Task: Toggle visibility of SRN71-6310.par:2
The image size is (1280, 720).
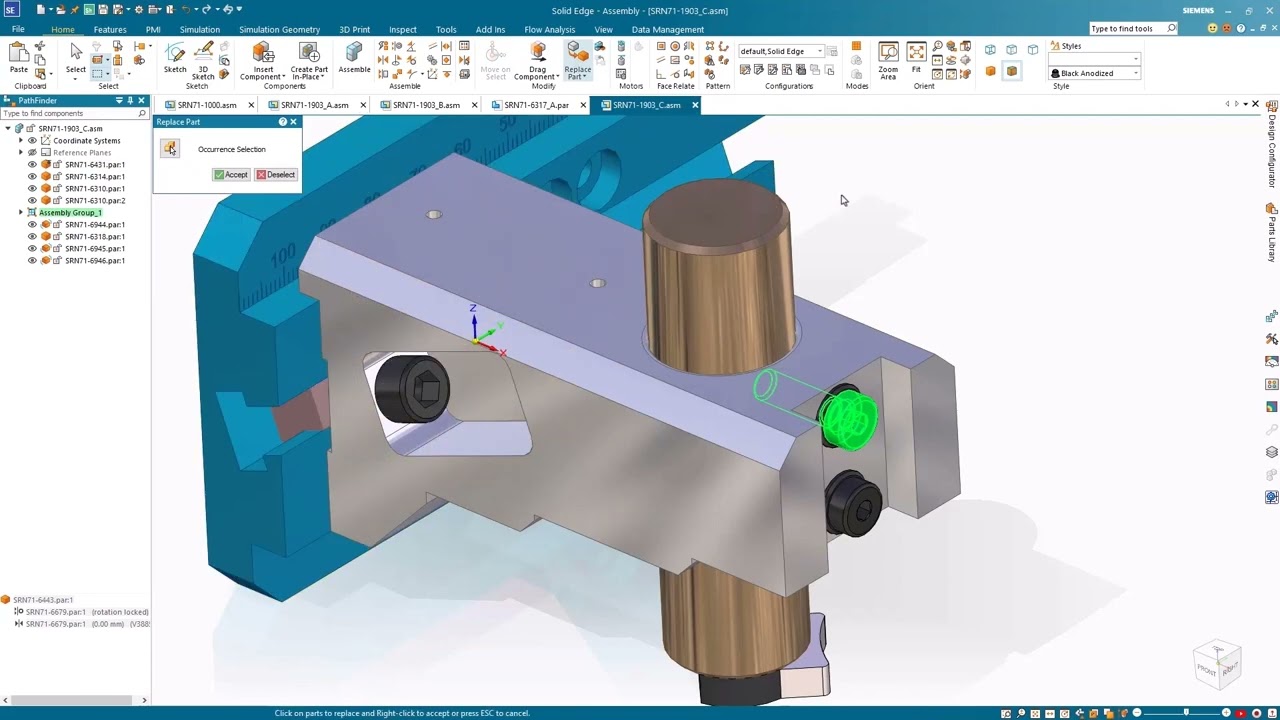Action: (x=32, y=201)
